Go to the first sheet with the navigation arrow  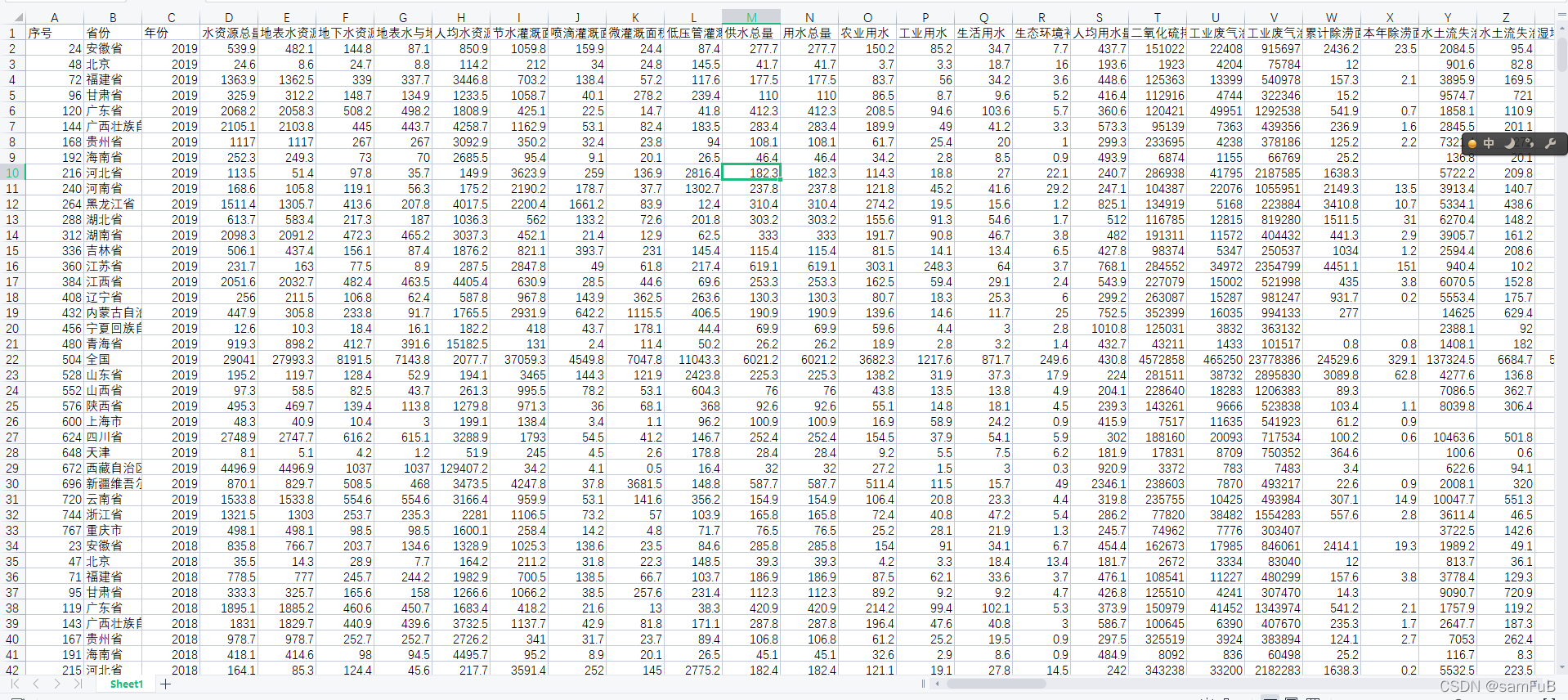click(15, 684)
